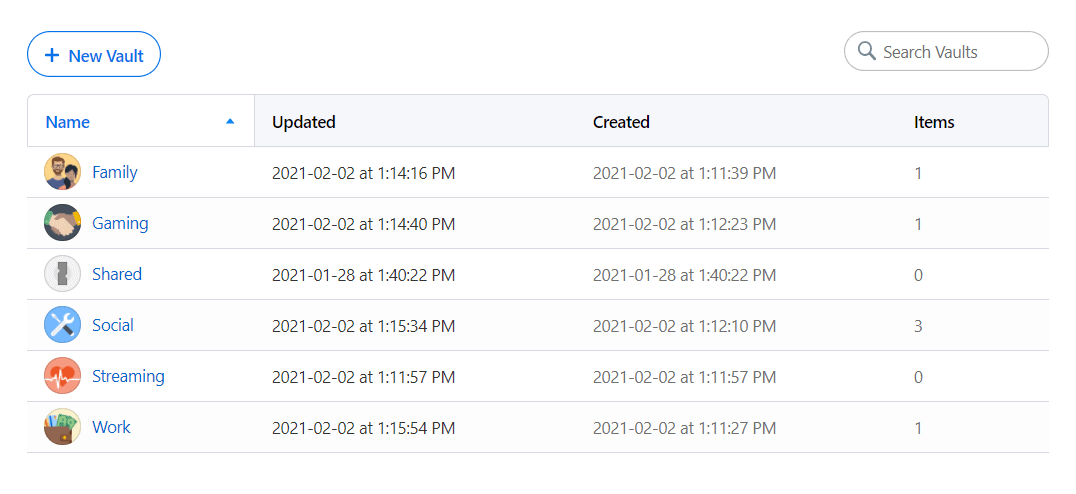
Task: Click the magnifier icon in search box
Action: pos(867,51)
